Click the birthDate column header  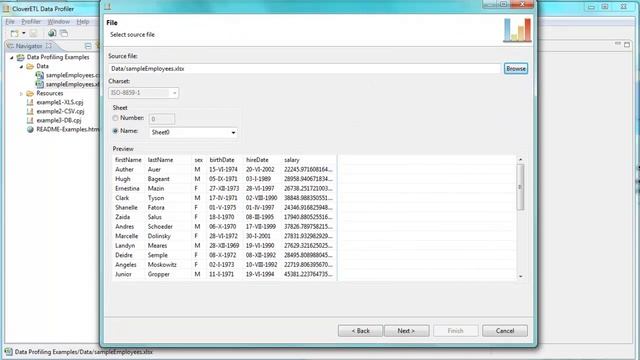click(222, 160)
